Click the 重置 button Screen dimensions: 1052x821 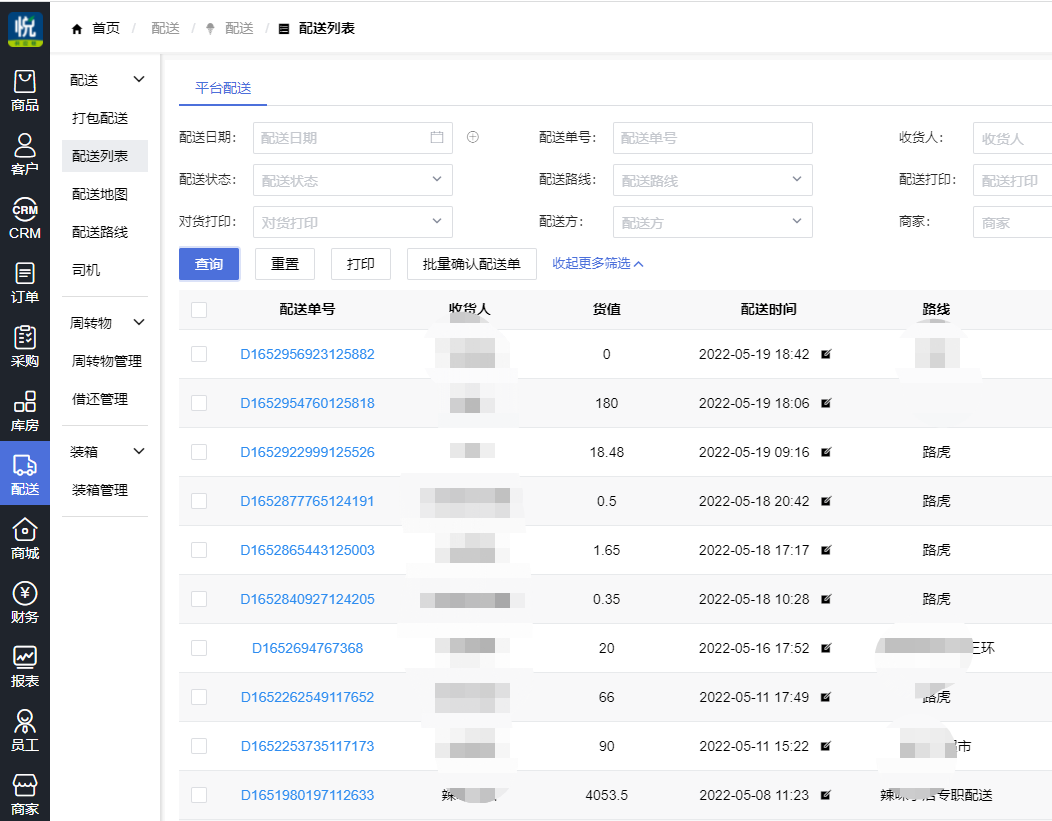tap(285, 264)
